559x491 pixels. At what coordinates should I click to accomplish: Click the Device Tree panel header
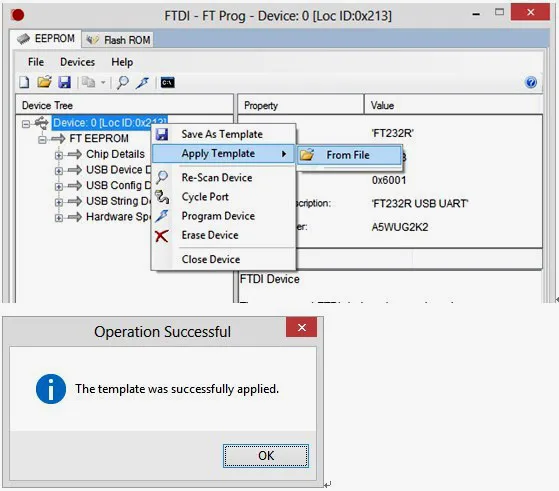pyautogui.click(x=124, y=105)
